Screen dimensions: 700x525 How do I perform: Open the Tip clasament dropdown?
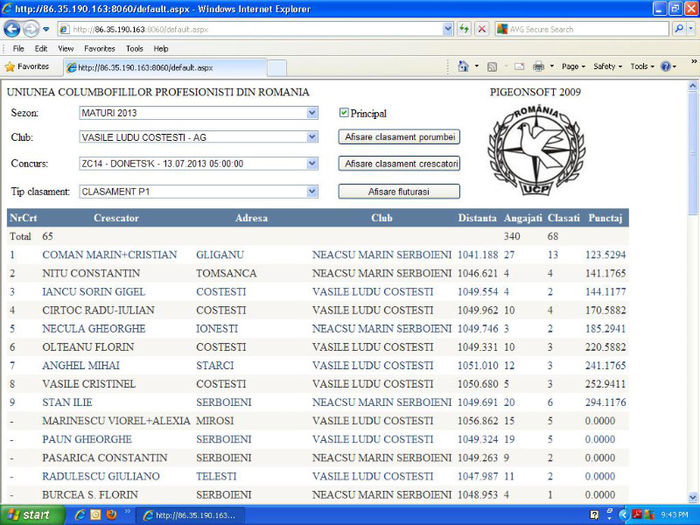click(312, 190)
